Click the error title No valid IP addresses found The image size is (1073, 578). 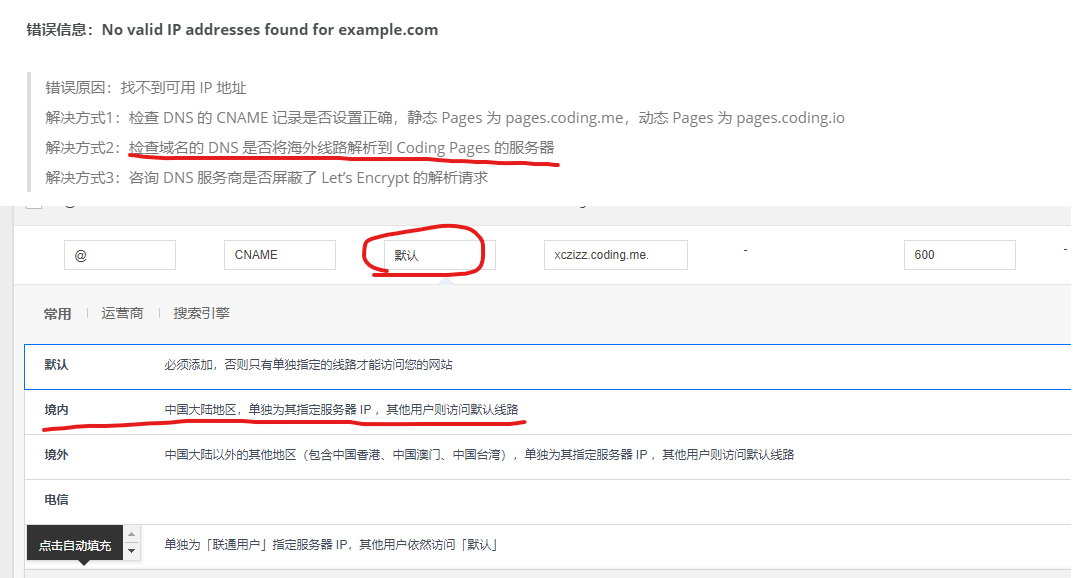[232, 29]
